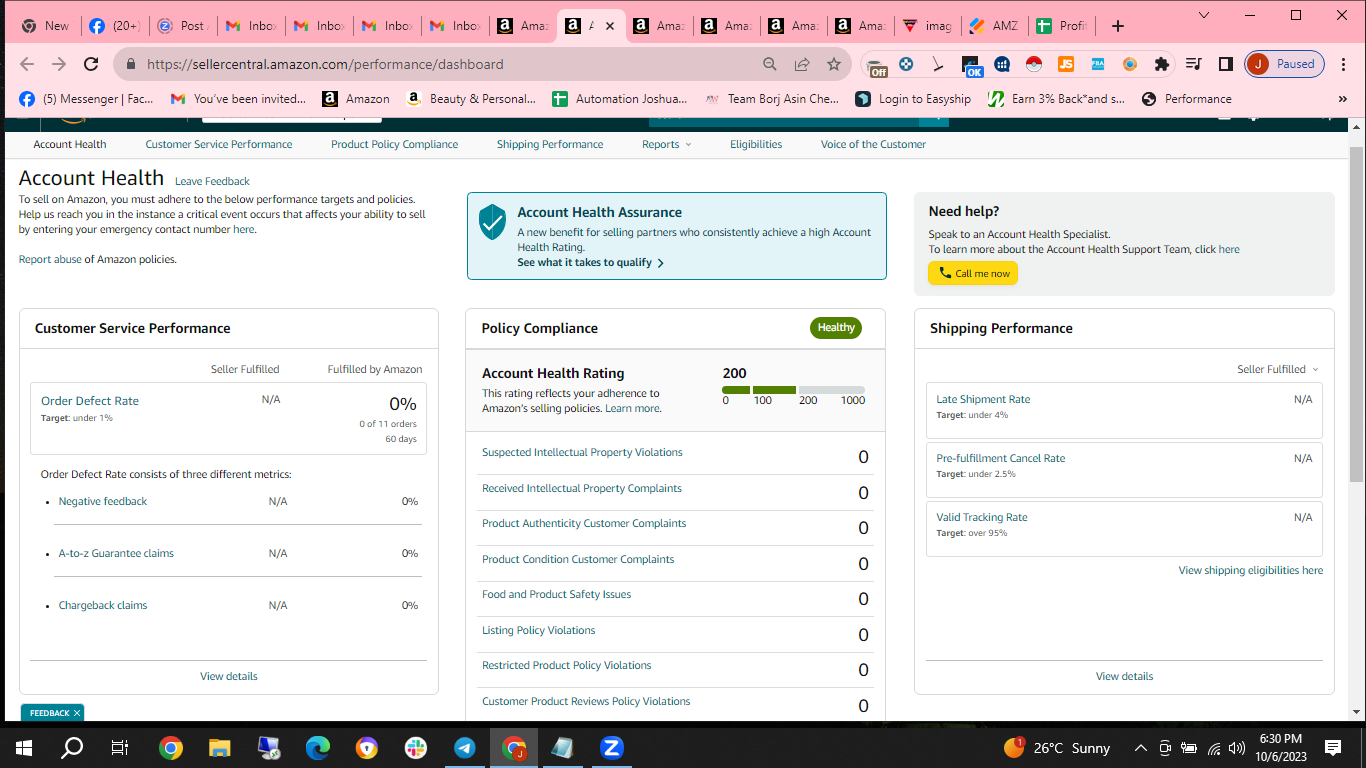Open Restricted Product Policy Violations
This screenshot has width=1366, height=768.
pos(567,665)
